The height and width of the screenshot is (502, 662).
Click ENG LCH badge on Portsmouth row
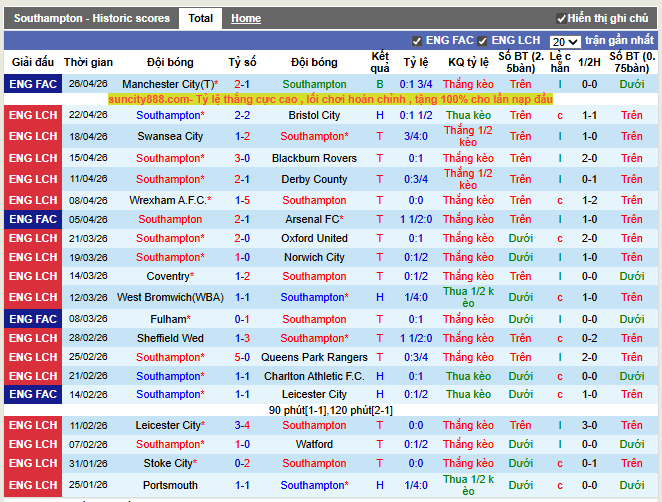[x=33, y=486]
